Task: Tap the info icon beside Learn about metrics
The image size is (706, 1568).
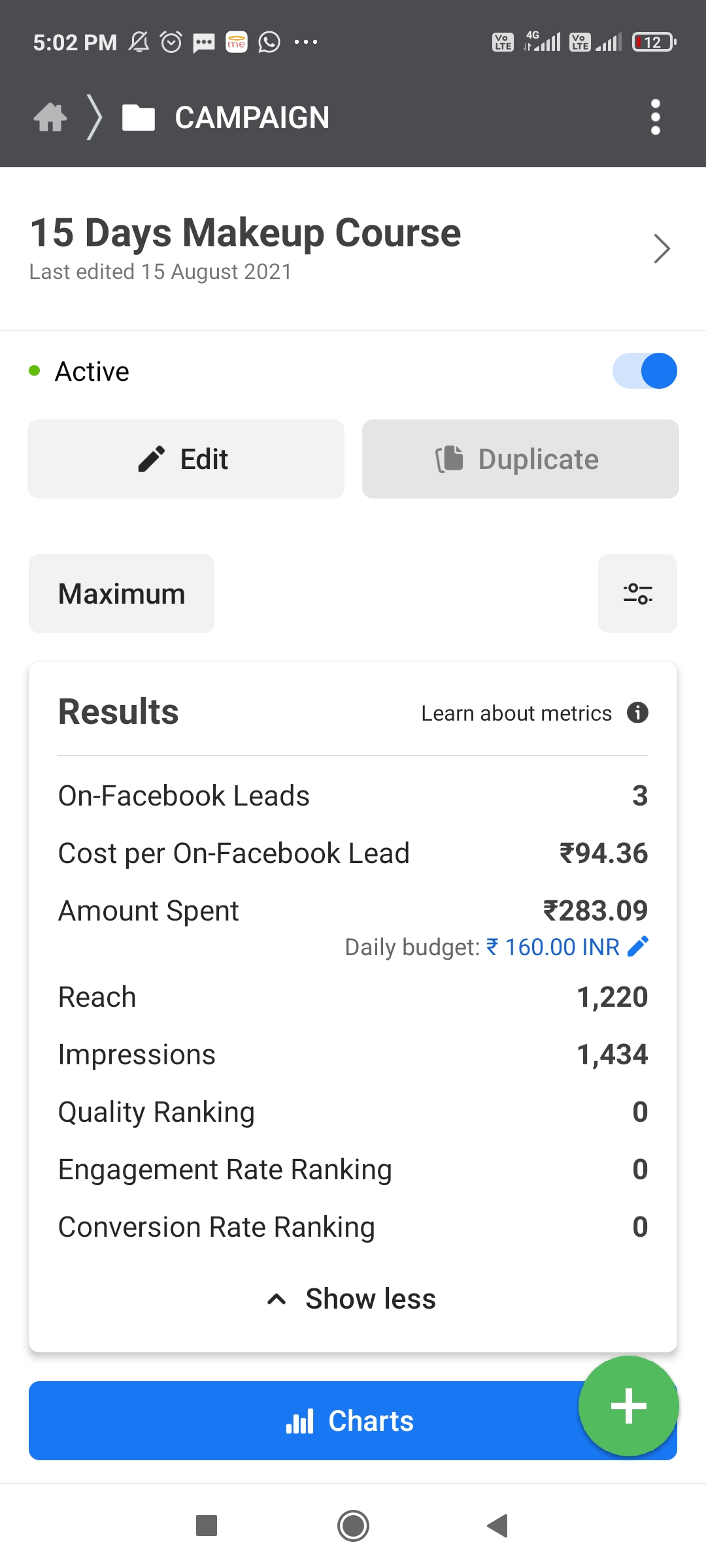Action: [637, 712]
